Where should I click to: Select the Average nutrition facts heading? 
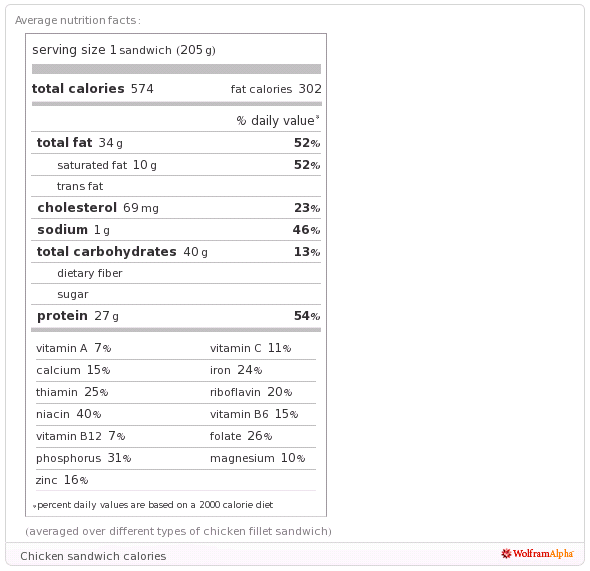pos(78,20)
